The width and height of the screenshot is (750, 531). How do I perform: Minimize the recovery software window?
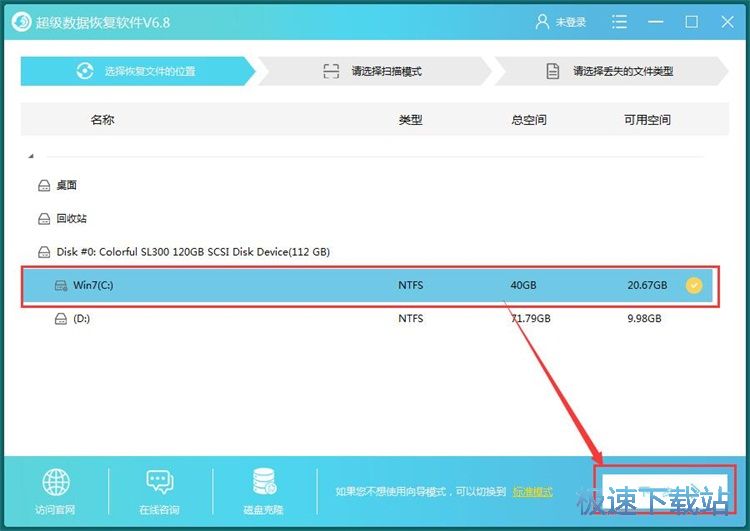pyautogui.click(x=655, y=22)
